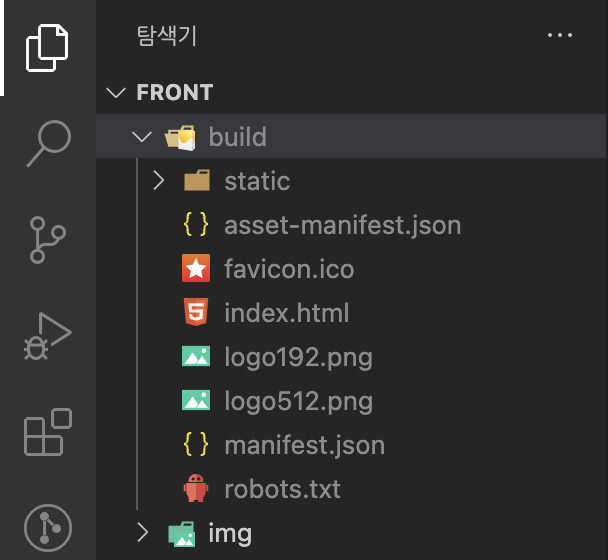Open the Git Graph circular icon

tap(48, 528)
